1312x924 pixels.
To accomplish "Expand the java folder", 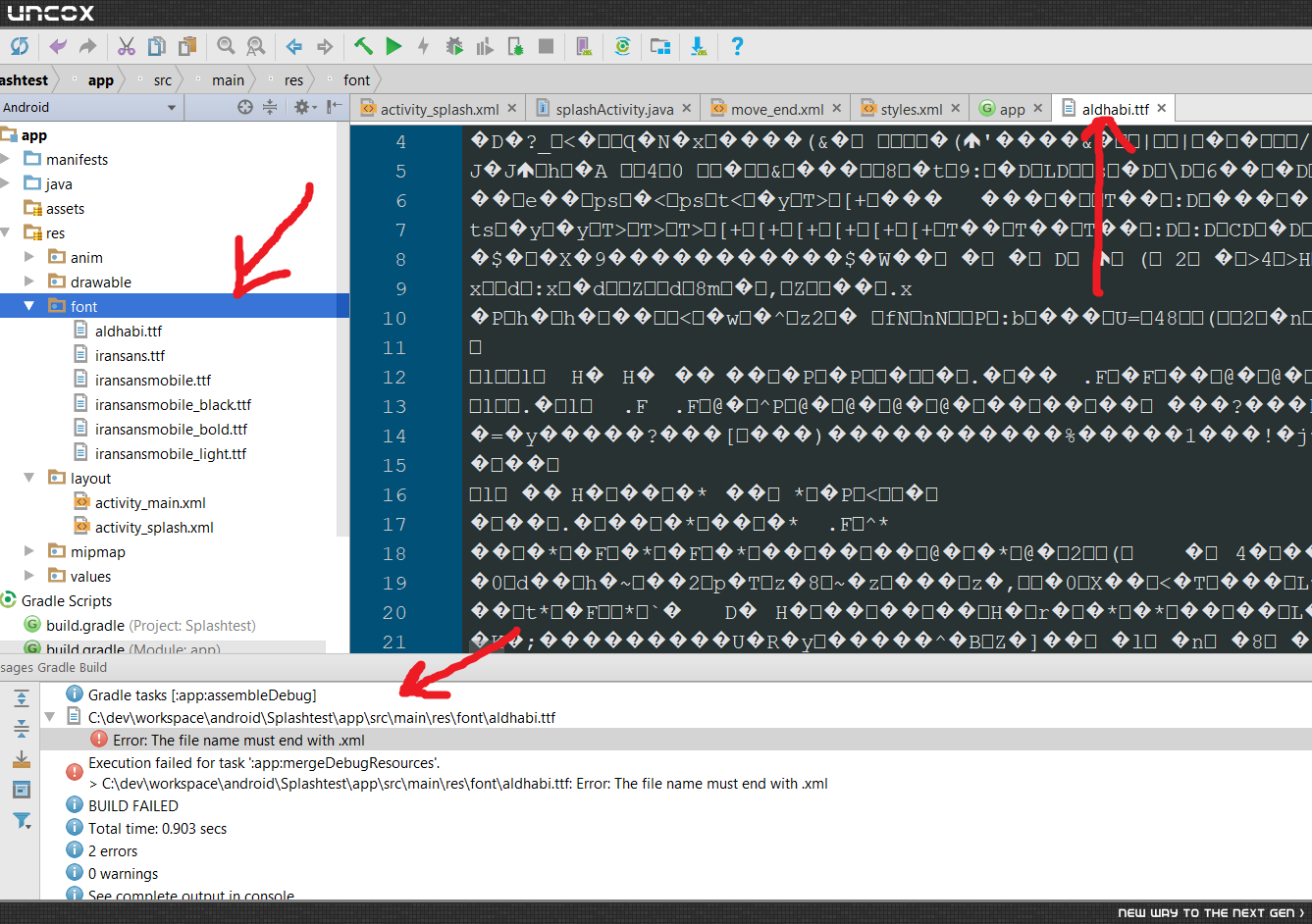I will point(6,183).
